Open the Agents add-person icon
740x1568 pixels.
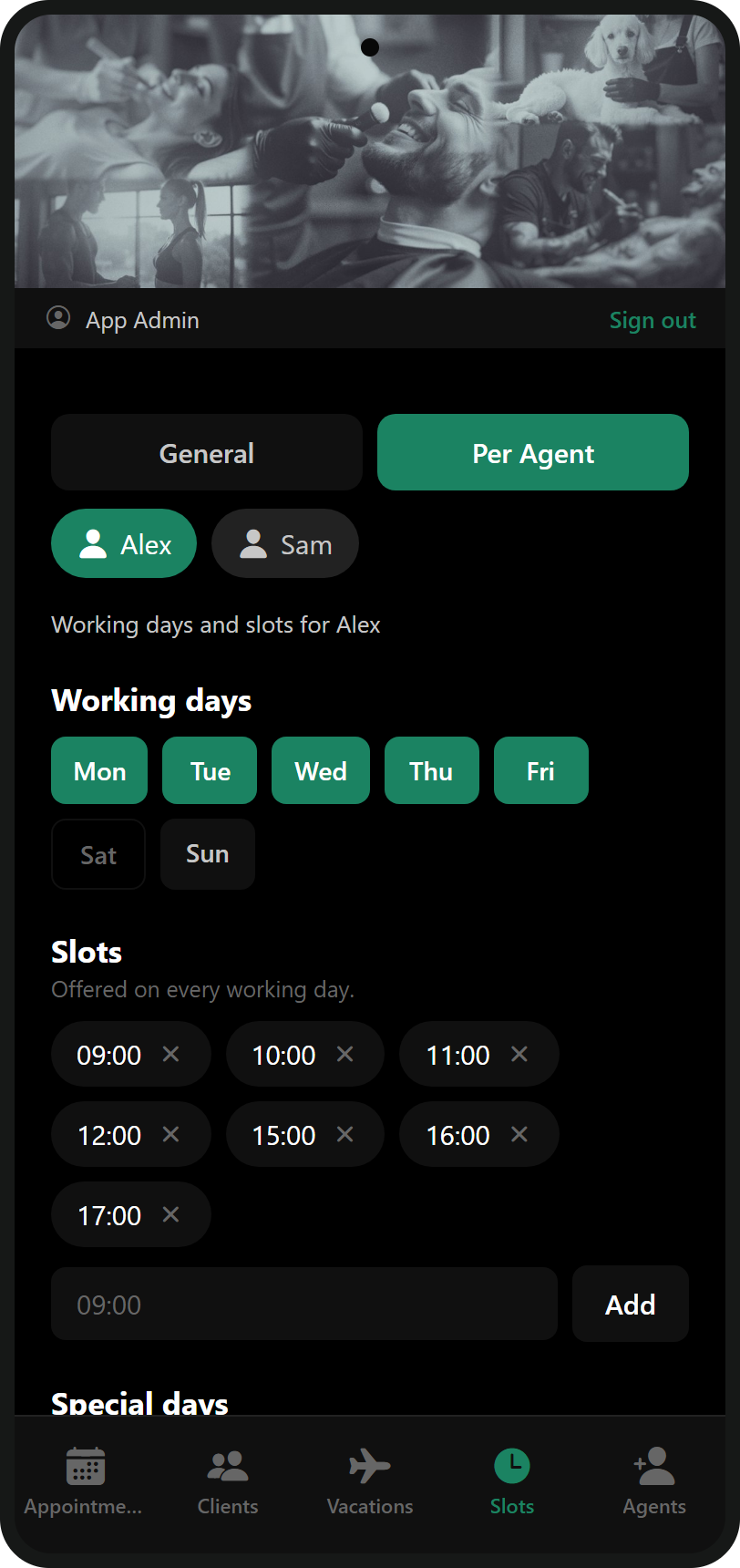coord(654,1466)
